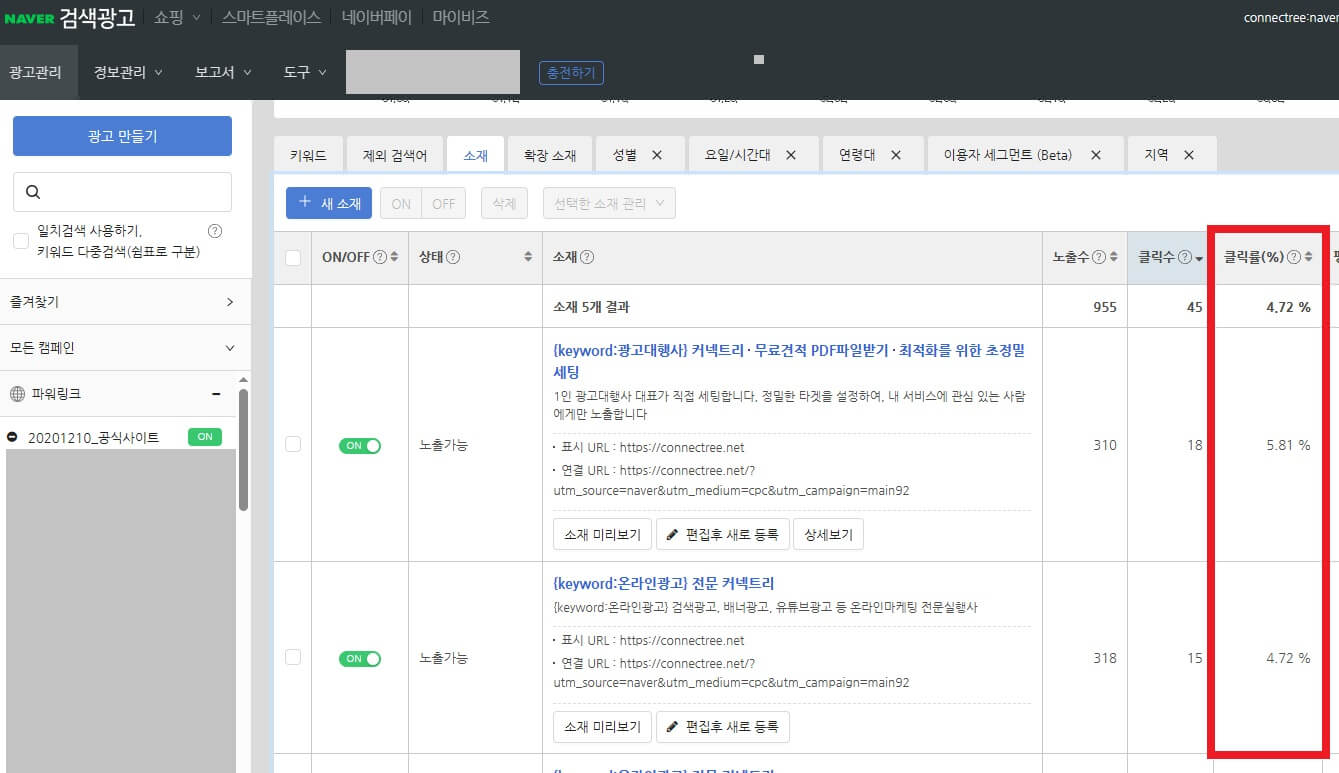
Task: Click 편집후 새로 등록 for 온라인광고 전문 ad
Action: point(723,727)
